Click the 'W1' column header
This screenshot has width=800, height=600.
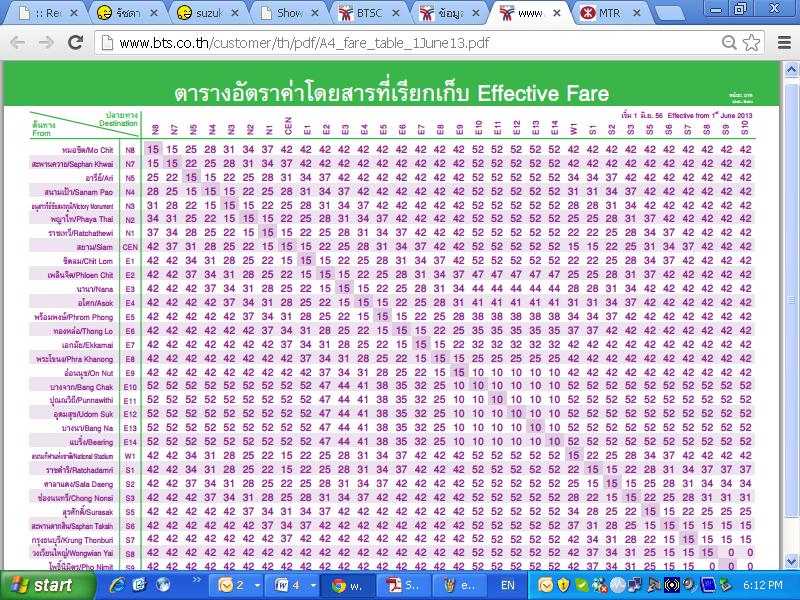573,129
